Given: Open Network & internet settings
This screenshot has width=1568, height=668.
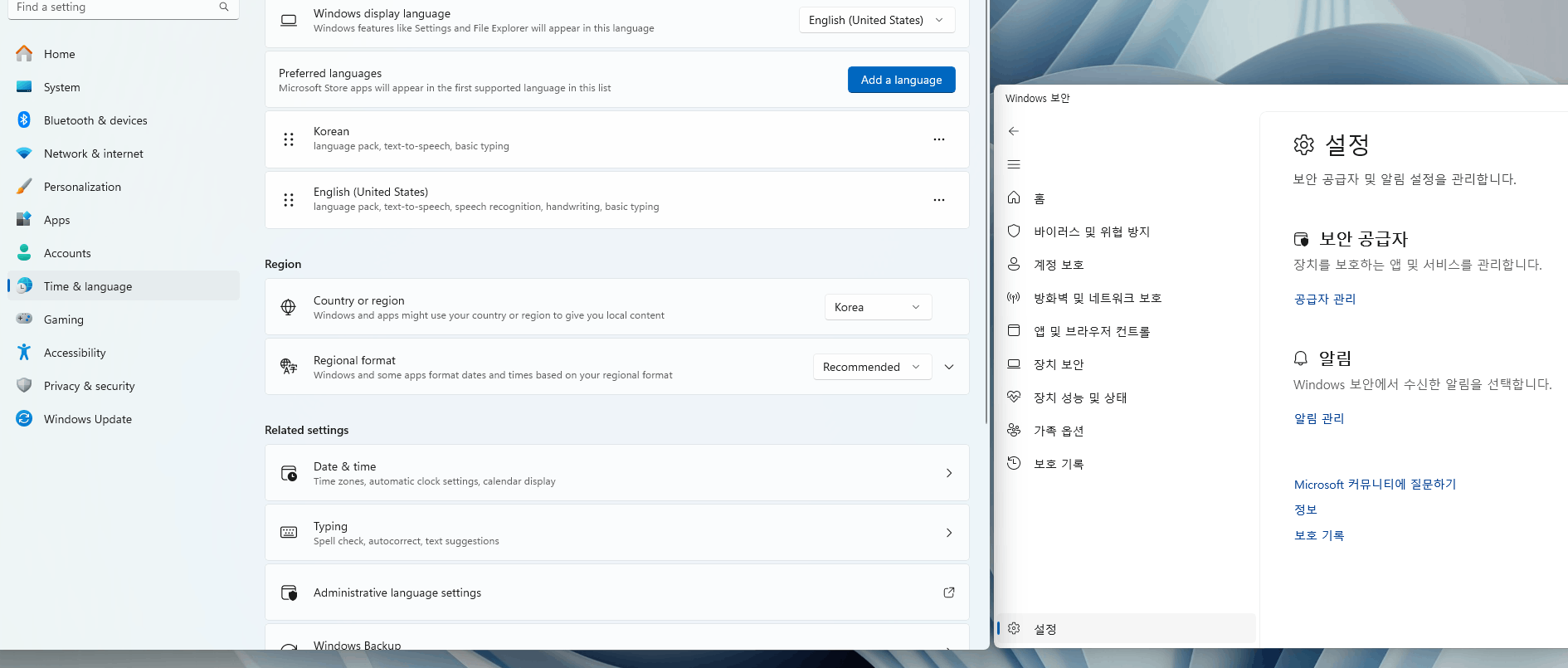Looking at the screenshot, I should pyautogui.click(x=123, y=154).
